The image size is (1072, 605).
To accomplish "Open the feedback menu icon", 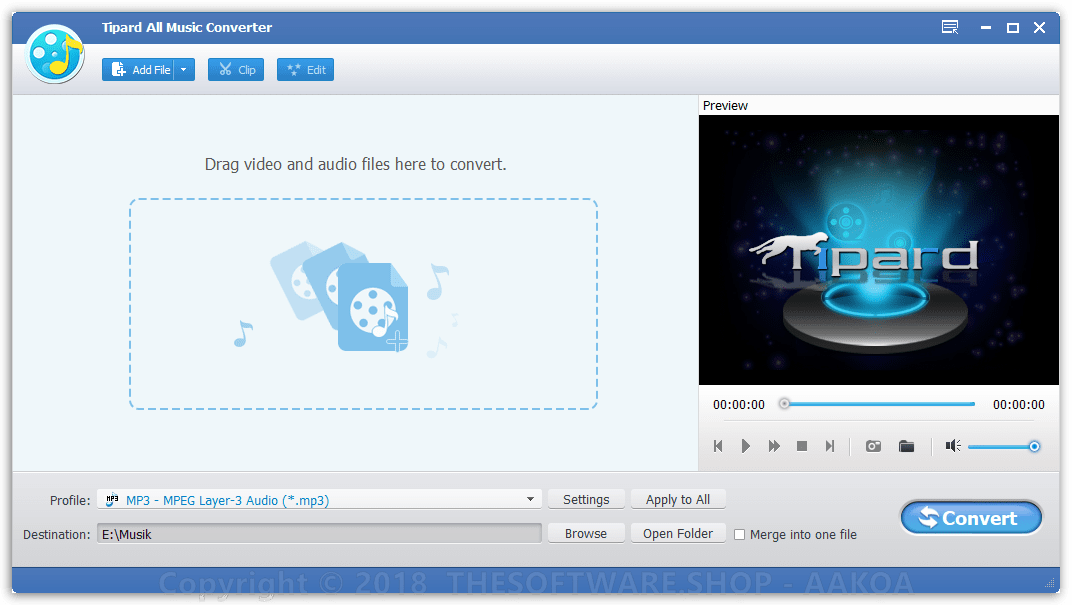I will coord(948,27).
